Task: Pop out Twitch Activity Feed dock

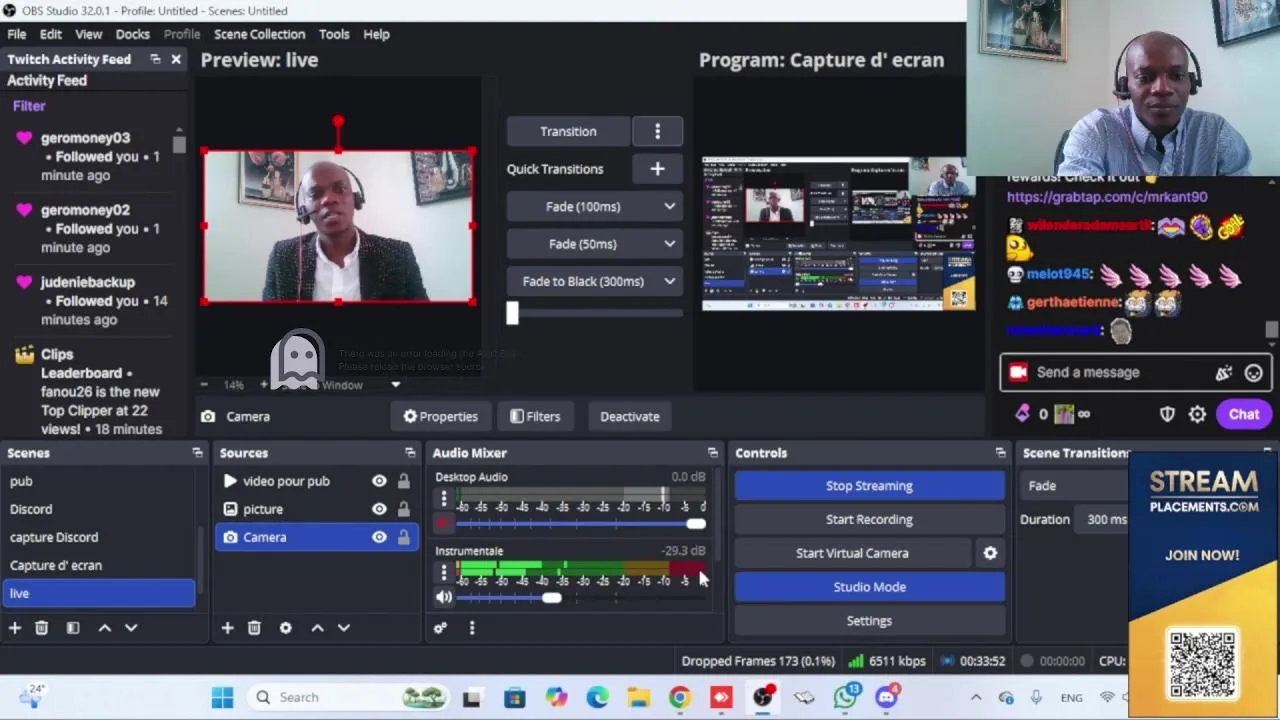Action: coord(155,59)
